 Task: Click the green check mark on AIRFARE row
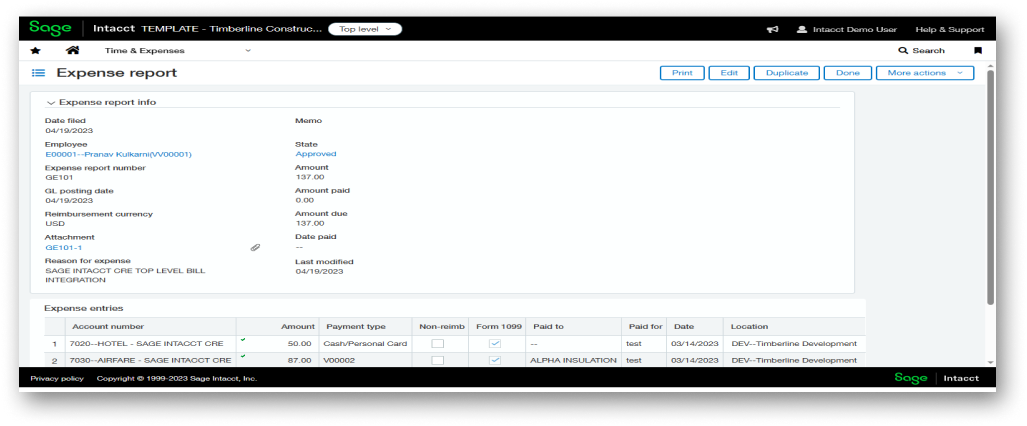[243, 357]
